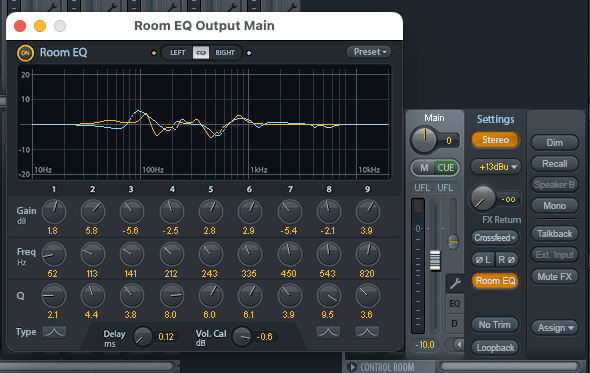Click the band 8 filter type icon
Screen dimensions: 590x373
[328, 332]
